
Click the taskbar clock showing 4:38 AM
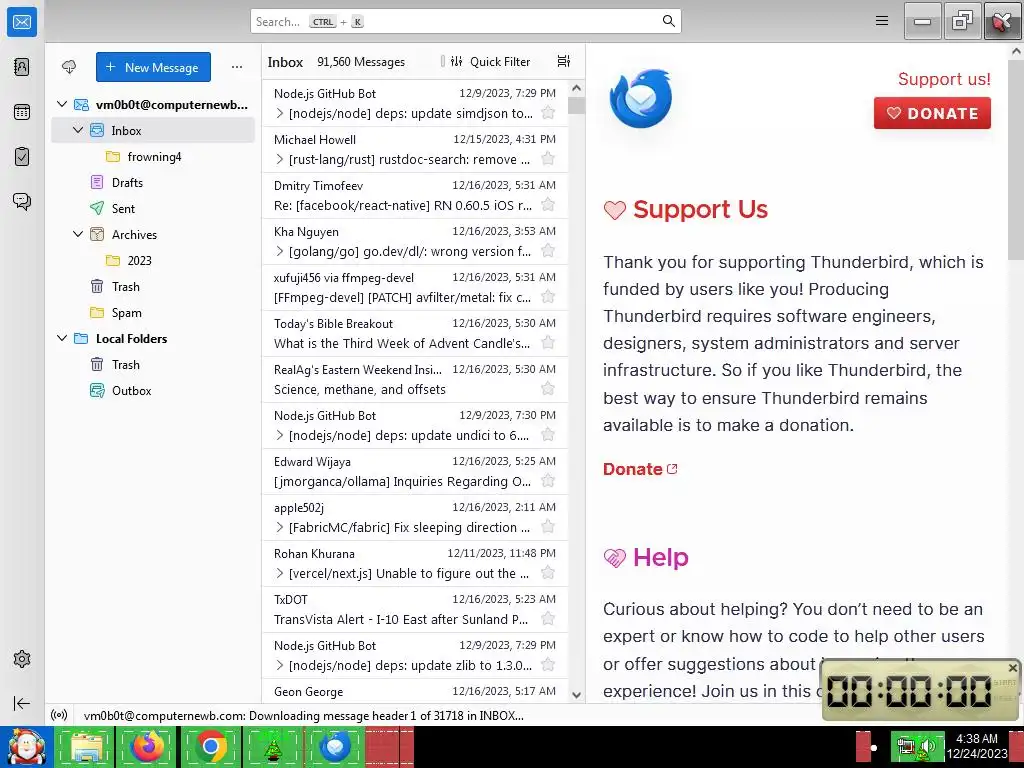click(x=977, y=746)
